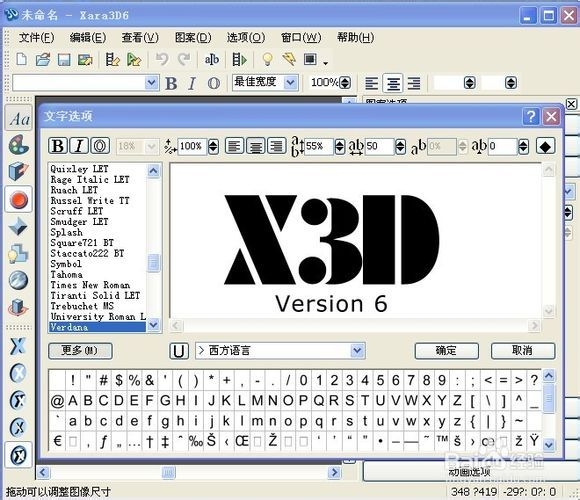Viewport: 580px width, 500px height.
Task: Click the bottom-most circled X sidebar icon
Action: tap(18, 455)
